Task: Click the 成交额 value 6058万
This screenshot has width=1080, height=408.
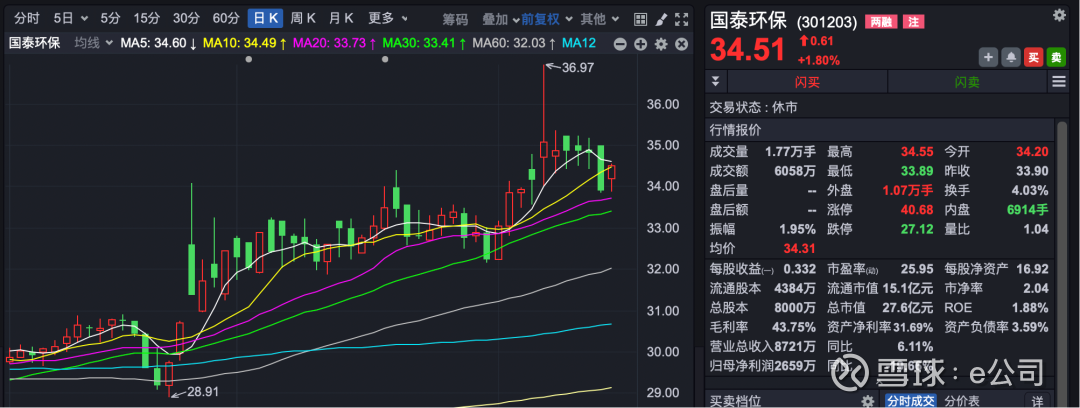Action: pos(795,171)
